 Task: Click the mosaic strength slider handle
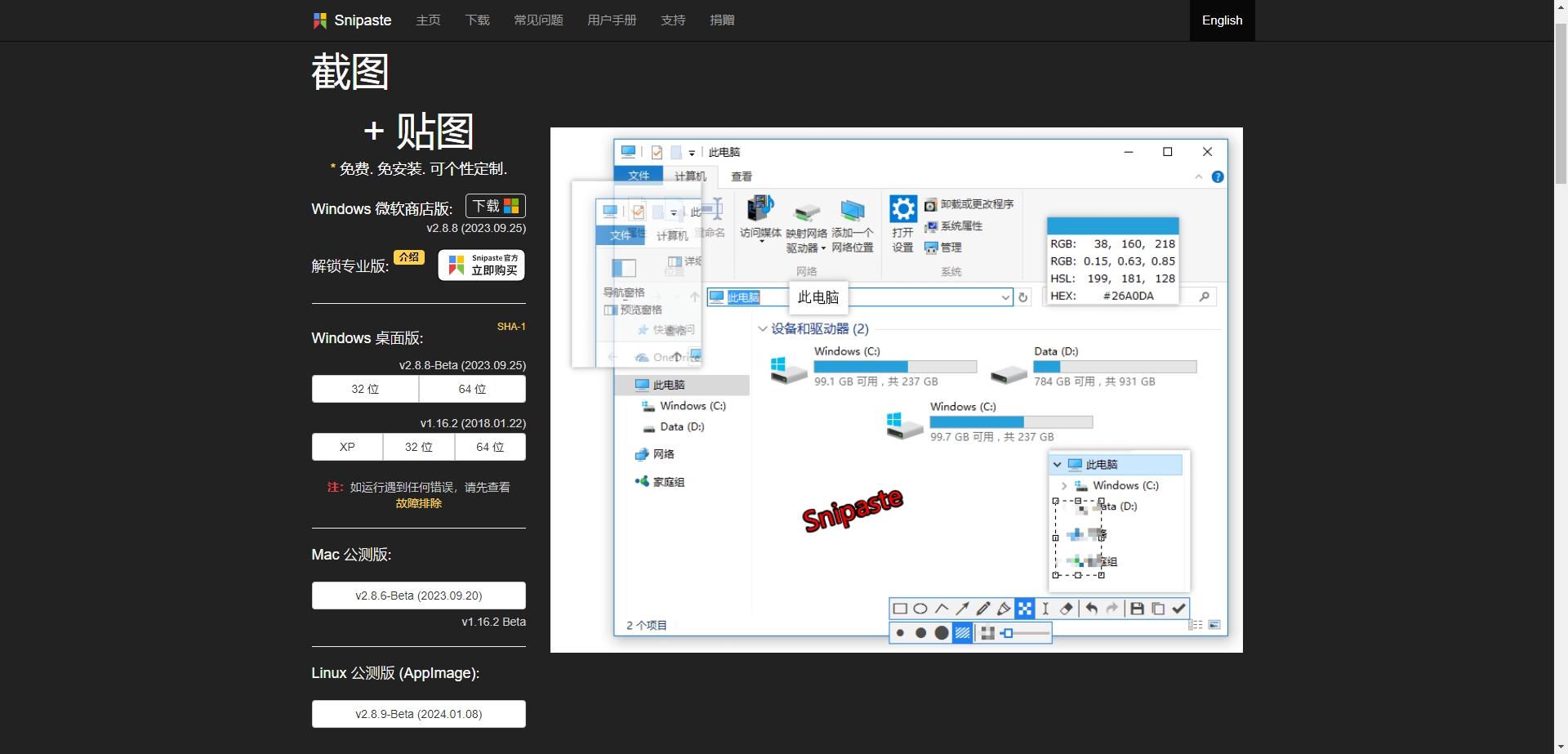tap(1008, 633)
